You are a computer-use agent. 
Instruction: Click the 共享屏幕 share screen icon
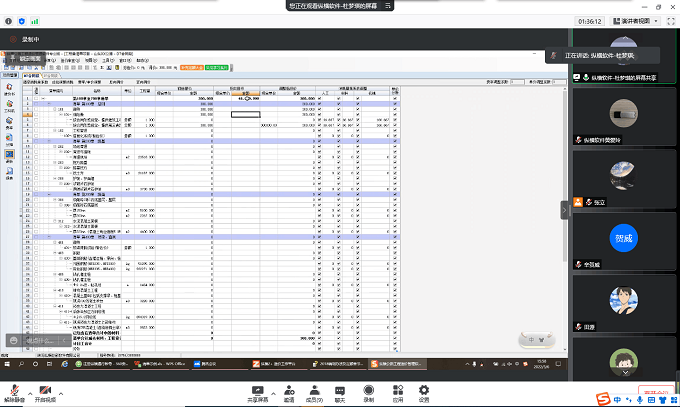[257, 388]
